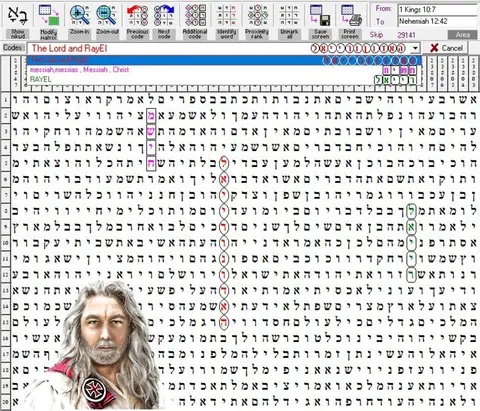Image resolution: width=480 pixels, height=411 pixels.
Task: Open the Additional code tool
Action: 195,20
